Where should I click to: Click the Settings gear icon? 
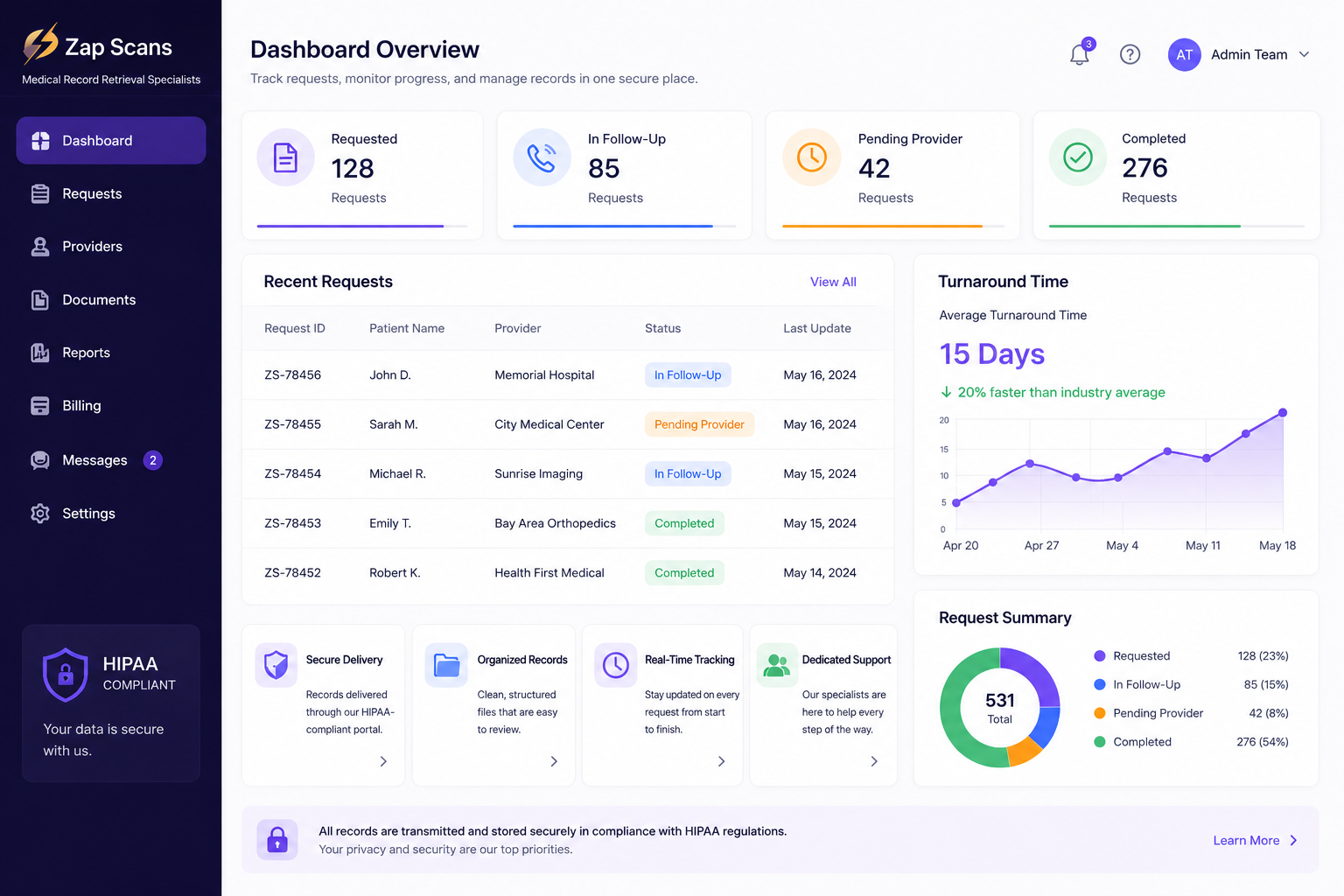(x=40, y=514)
